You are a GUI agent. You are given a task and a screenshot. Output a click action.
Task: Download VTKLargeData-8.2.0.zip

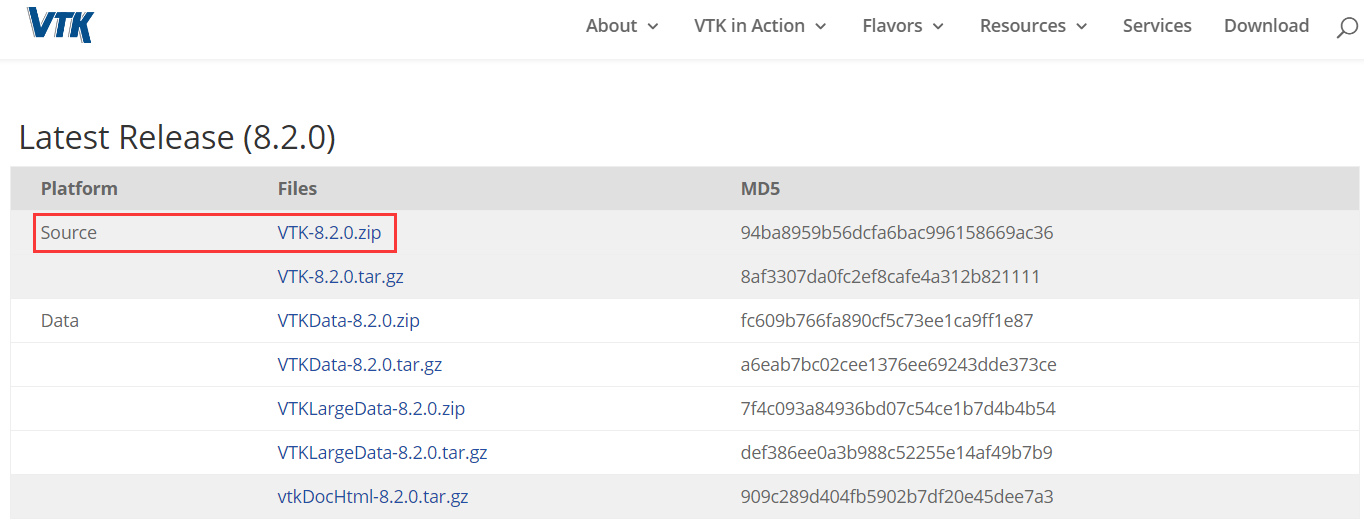371,409
